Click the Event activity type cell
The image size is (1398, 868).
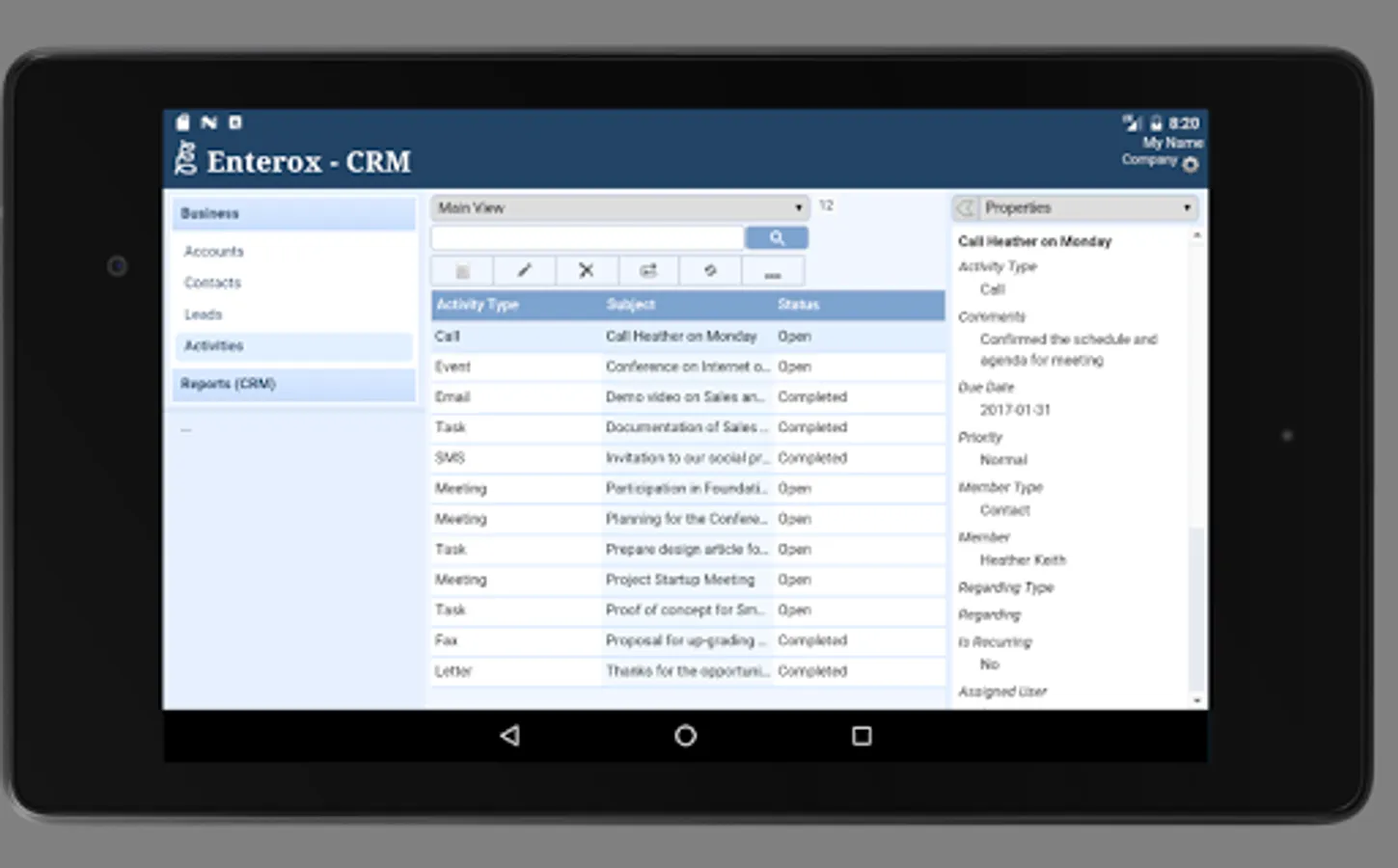(x=452, y=366)
